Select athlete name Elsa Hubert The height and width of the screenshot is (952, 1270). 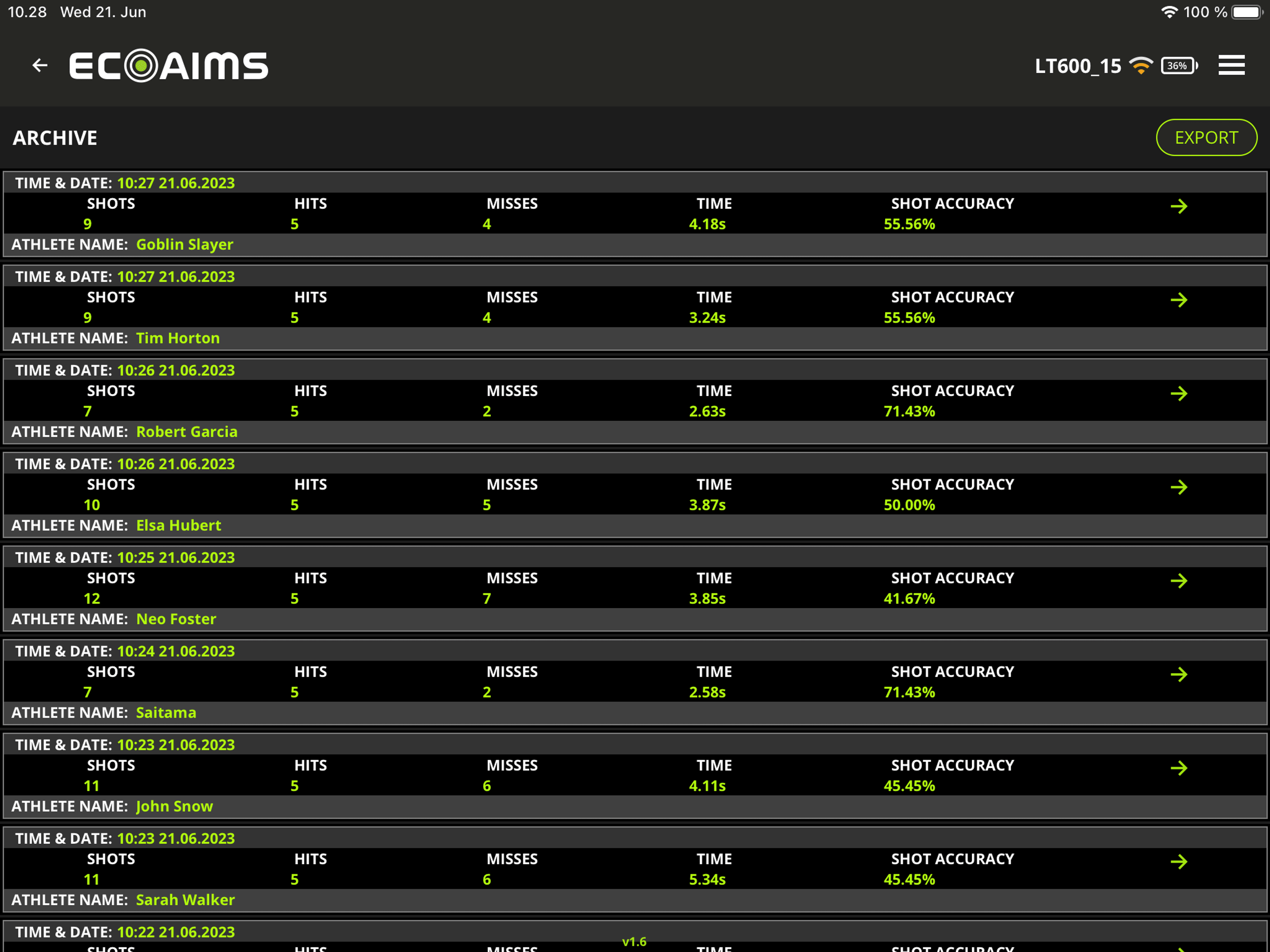[179, 525]
